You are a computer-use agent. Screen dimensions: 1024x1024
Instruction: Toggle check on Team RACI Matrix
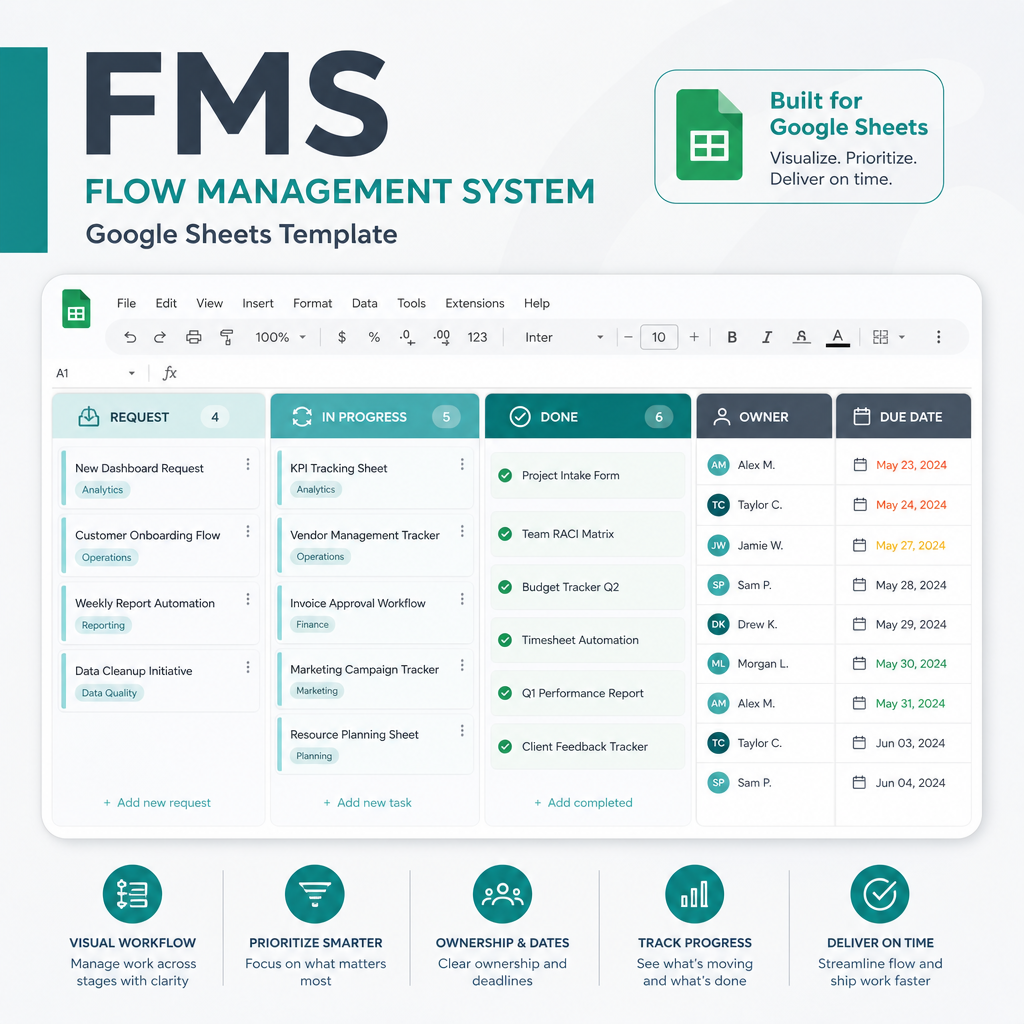[x=505, y=534]
